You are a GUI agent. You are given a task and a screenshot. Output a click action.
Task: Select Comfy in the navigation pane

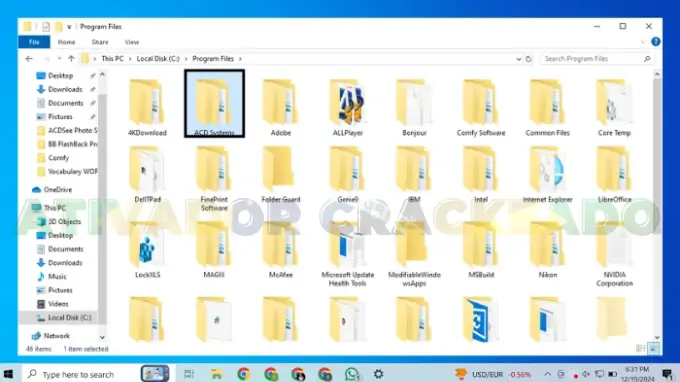58,158
